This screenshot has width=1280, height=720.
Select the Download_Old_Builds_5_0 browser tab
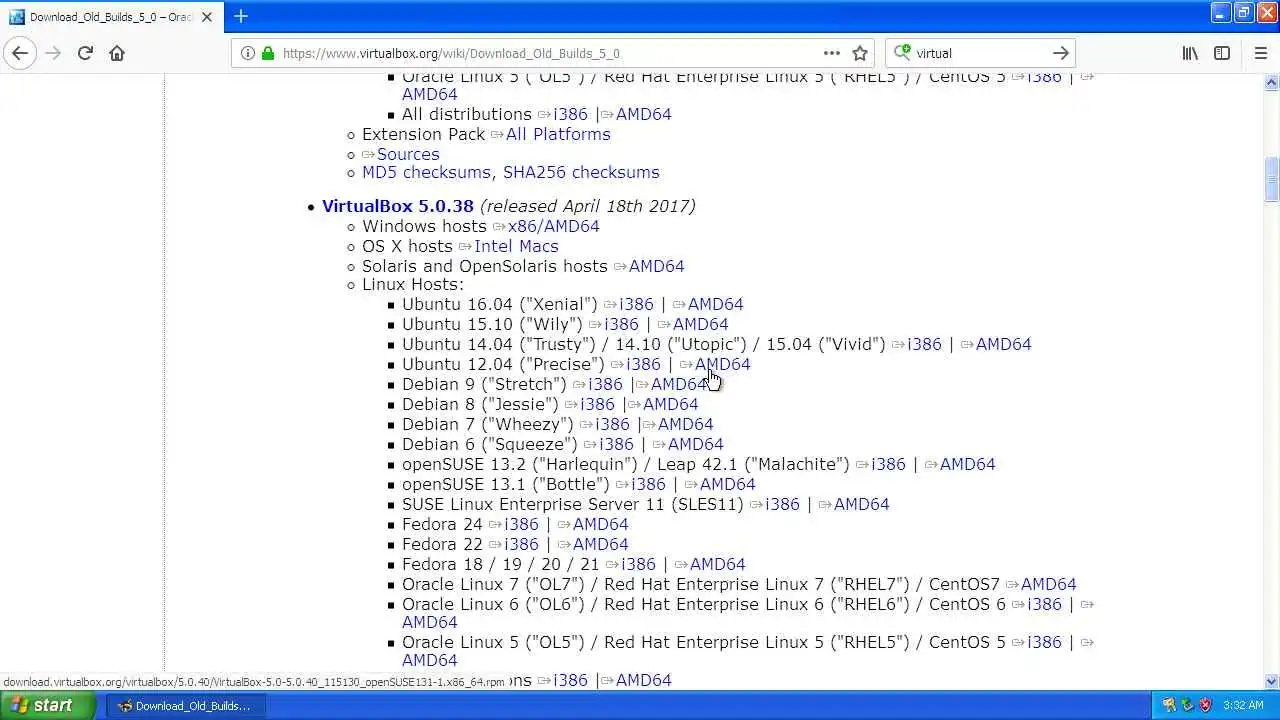112,17
